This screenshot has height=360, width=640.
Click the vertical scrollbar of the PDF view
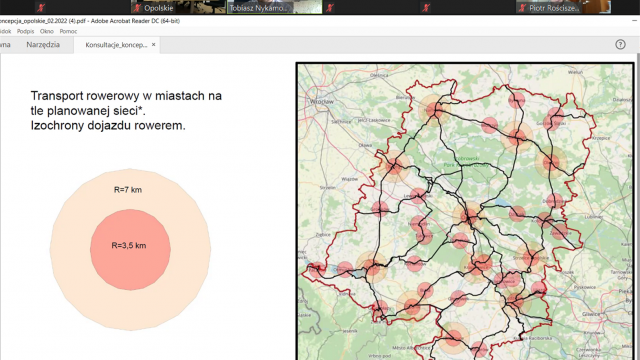point(638,206)
